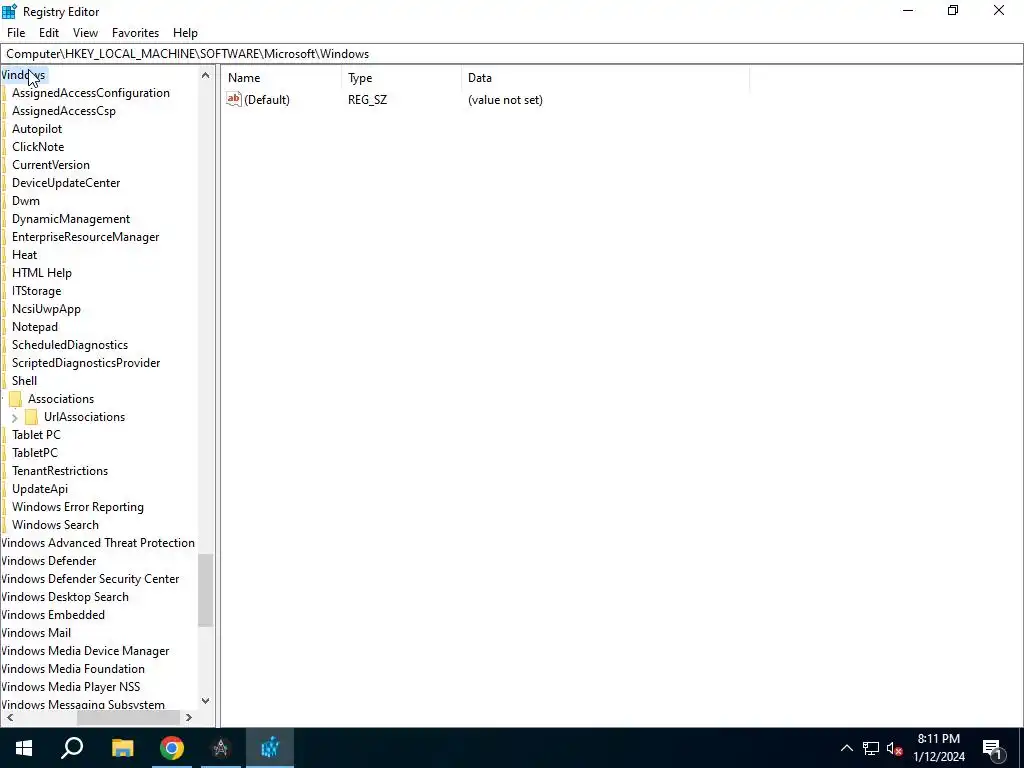Open the Favorites menu
Screen dimensions: 1024x768
(135, 33)
